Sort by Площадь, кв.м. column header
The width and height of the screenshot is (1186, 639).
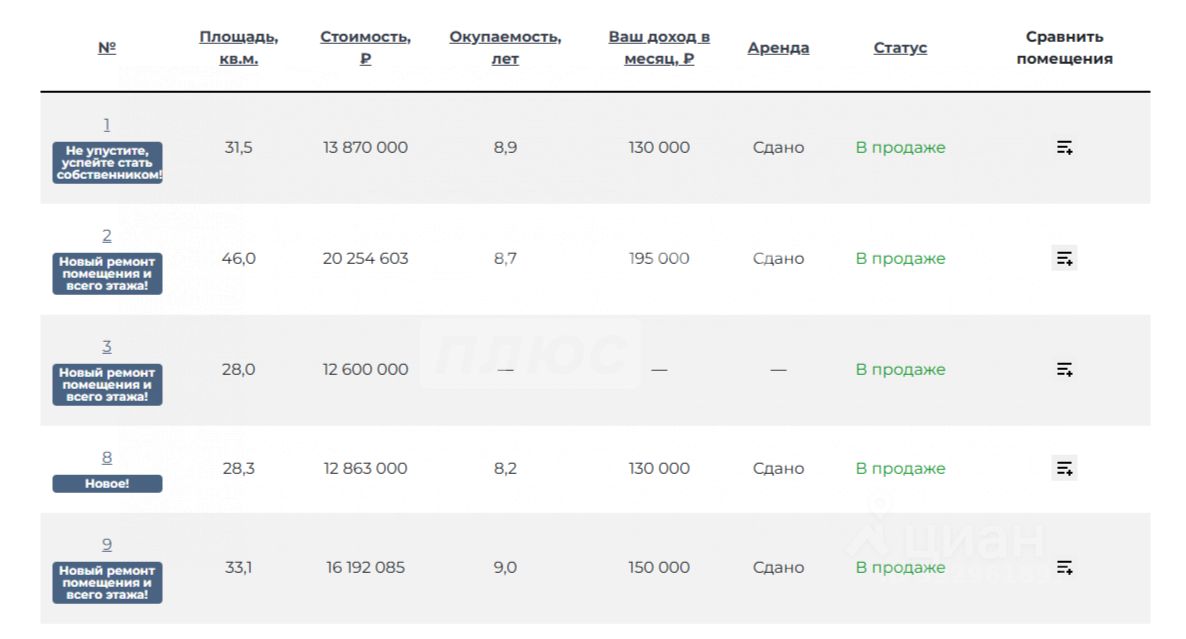pos(239,48)
